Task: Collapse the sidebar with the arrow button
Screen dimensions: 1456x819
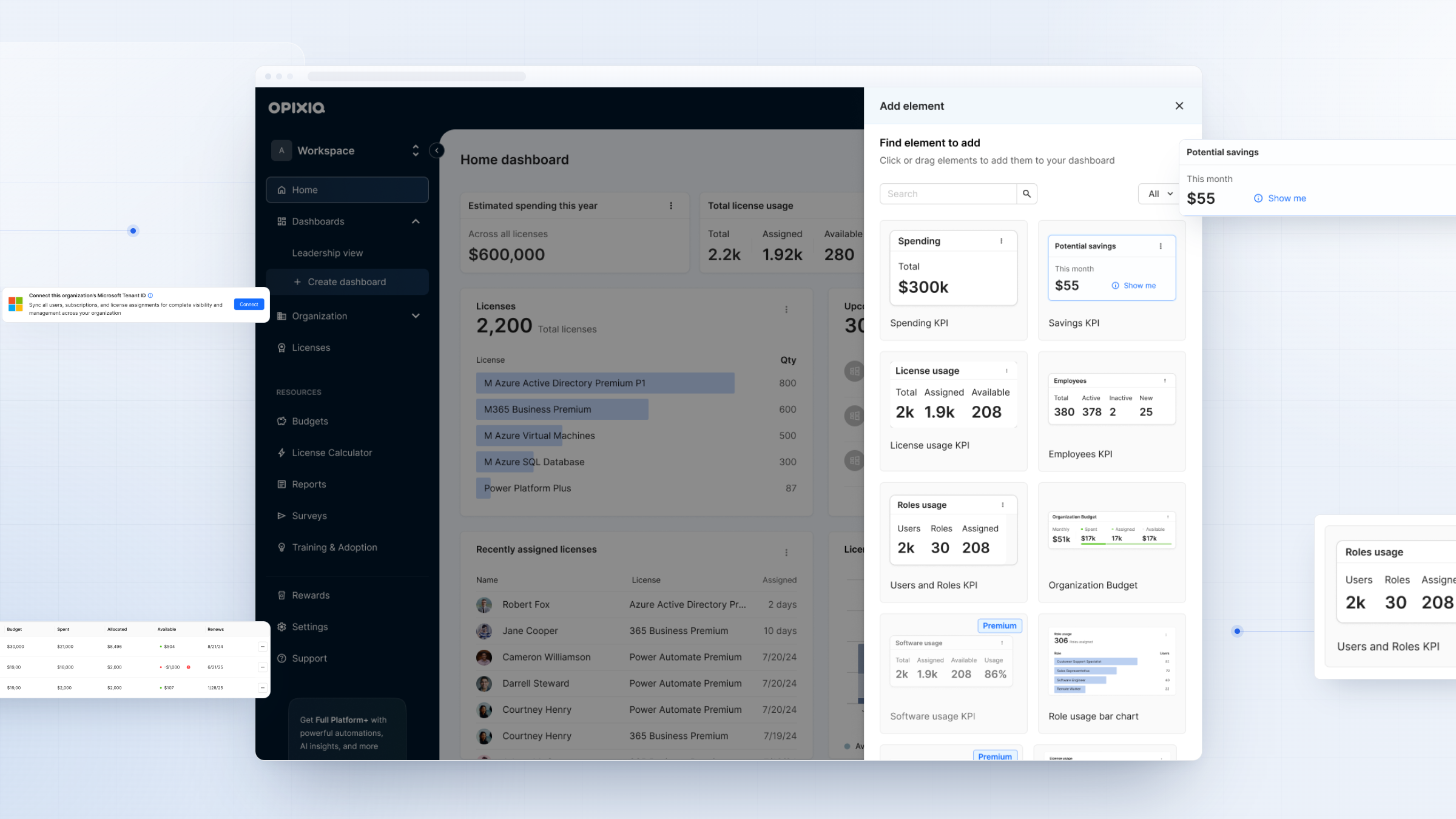Action: tap(436, 150)
